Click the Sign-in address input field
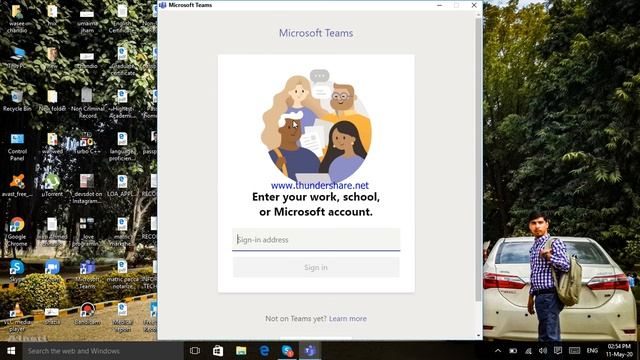Screen dimensions: 640x360 tap(316, 240)
